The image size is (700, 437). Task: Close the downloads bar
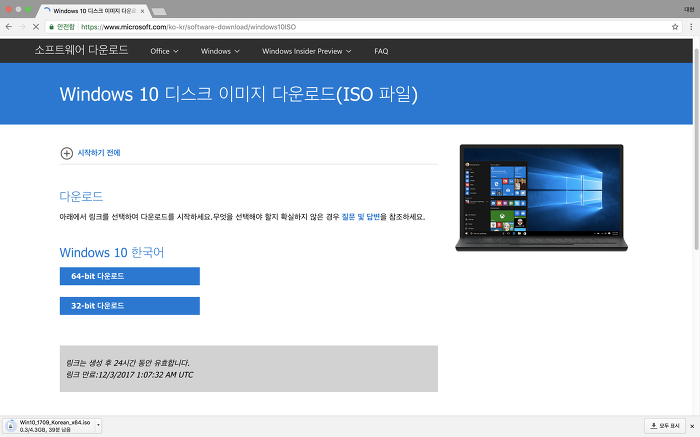point(692,426)
